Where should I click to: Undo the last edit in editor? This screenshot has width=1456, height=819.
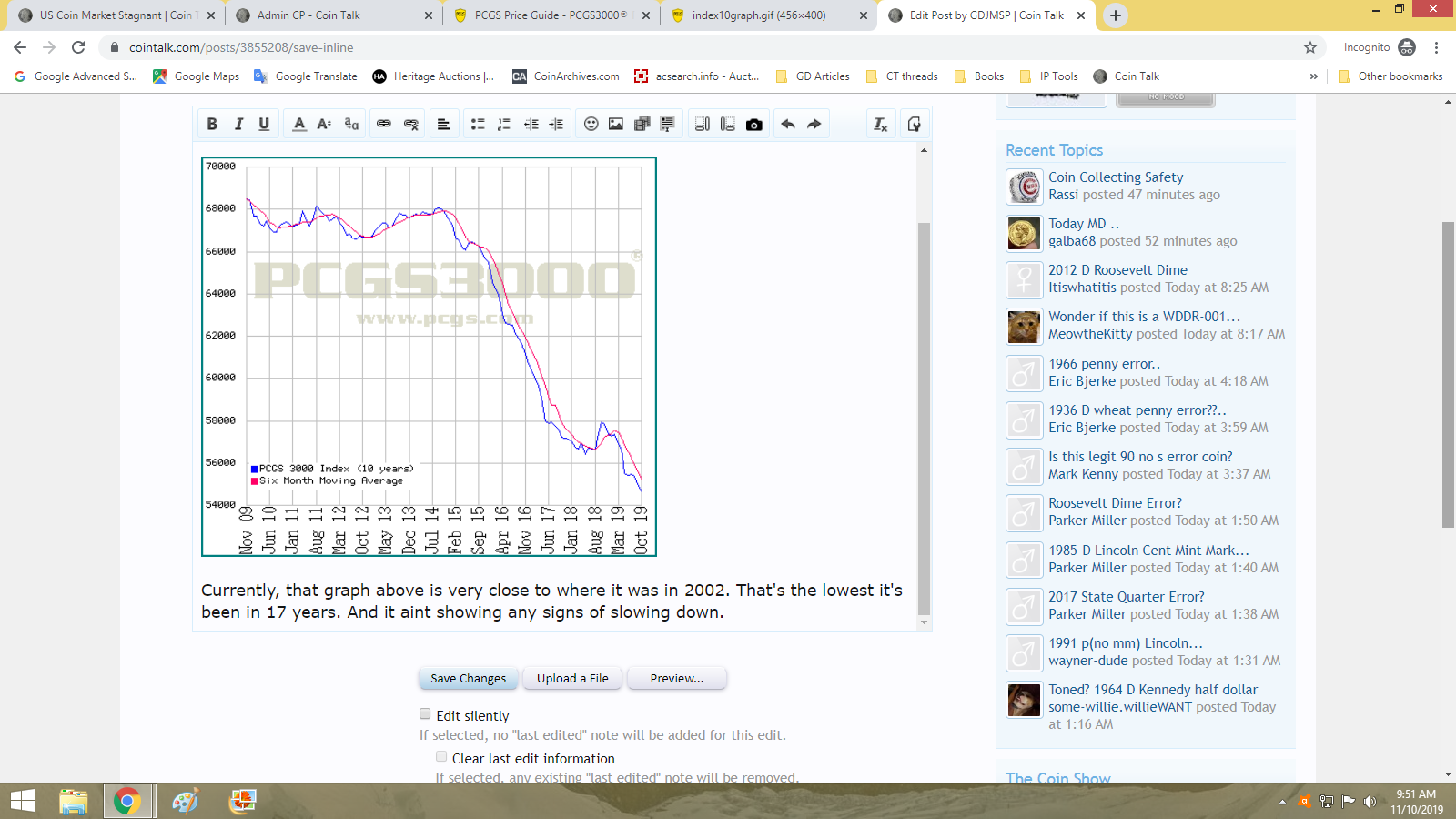click(788, 124)
